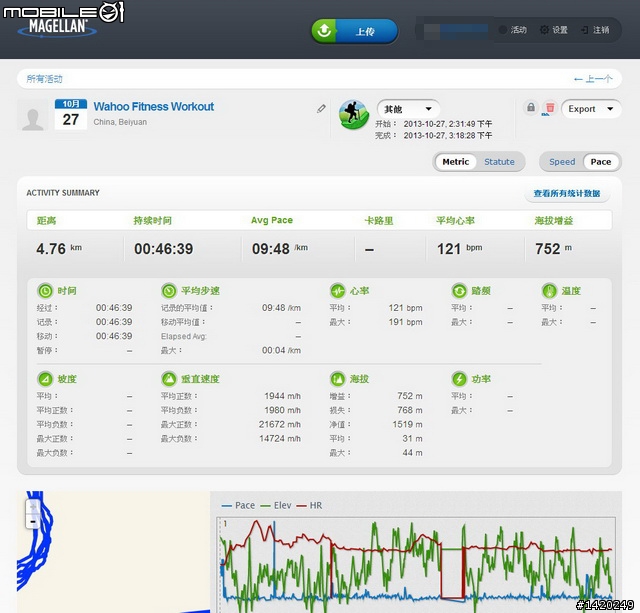Click the pace/elevation/HR chart area
The height and width of the screenshot is (613, 640).
coord(416,565)
